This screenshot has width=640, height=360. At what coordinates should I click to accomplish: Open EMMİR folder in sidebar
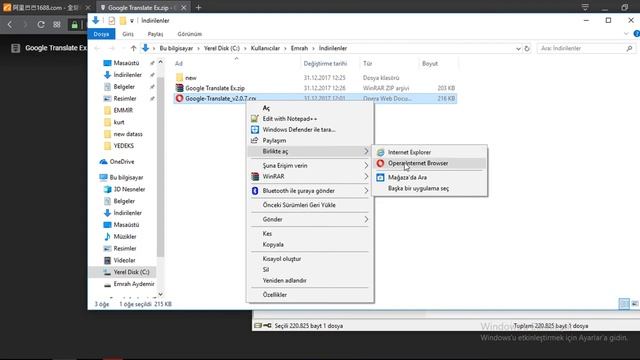123,111
